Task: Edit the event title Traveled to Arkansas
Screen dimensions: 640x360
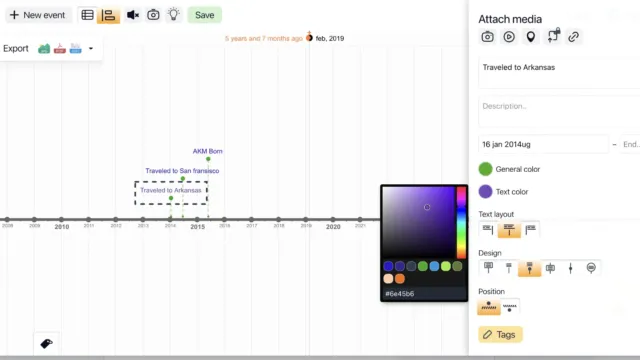Action: pyautogui.click(x=559, y=73)
